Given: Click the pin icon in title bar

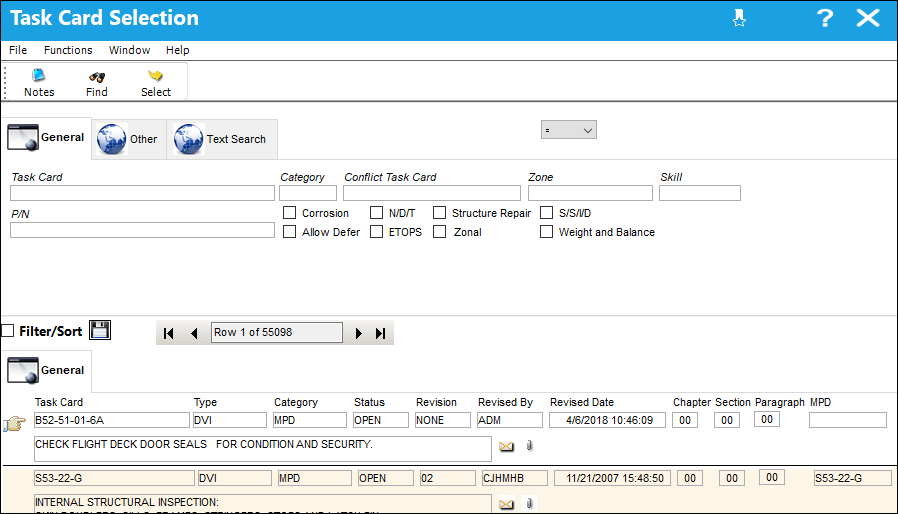Looking at the screenshot, I should 739,18.
